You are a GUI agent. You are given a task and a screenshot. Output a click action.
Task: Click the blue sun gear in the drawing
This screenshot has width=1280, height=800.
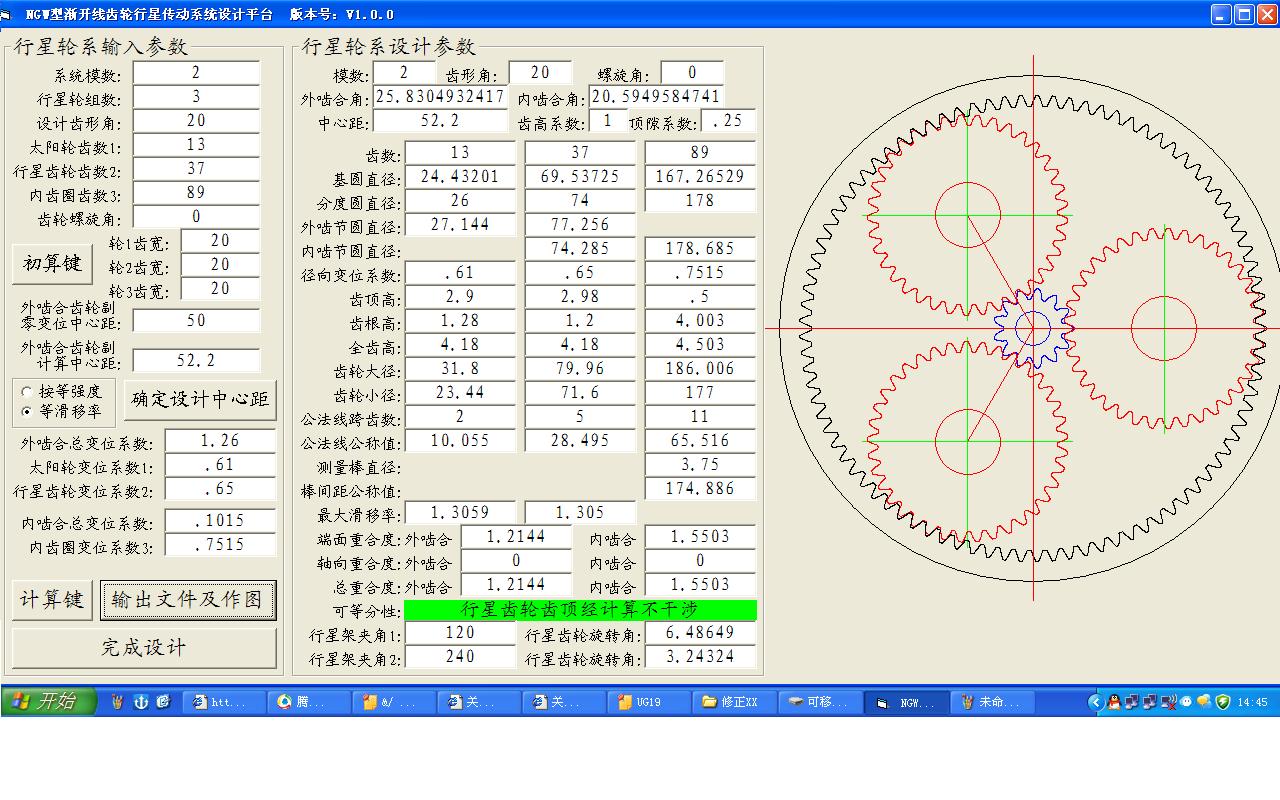(x=1033, y=327)
